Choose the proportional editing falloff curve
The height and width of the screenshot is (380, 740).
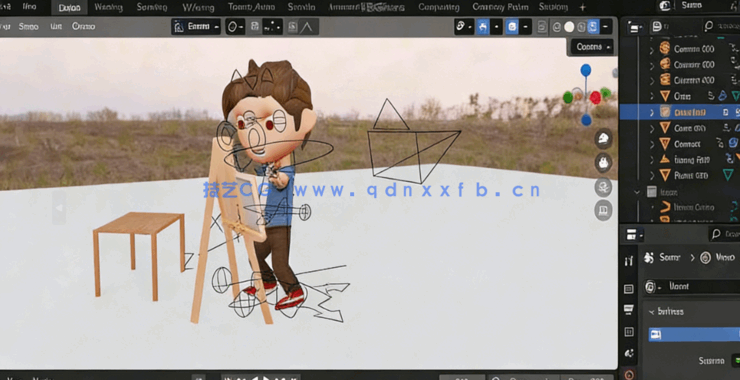(x=308, y=27)
